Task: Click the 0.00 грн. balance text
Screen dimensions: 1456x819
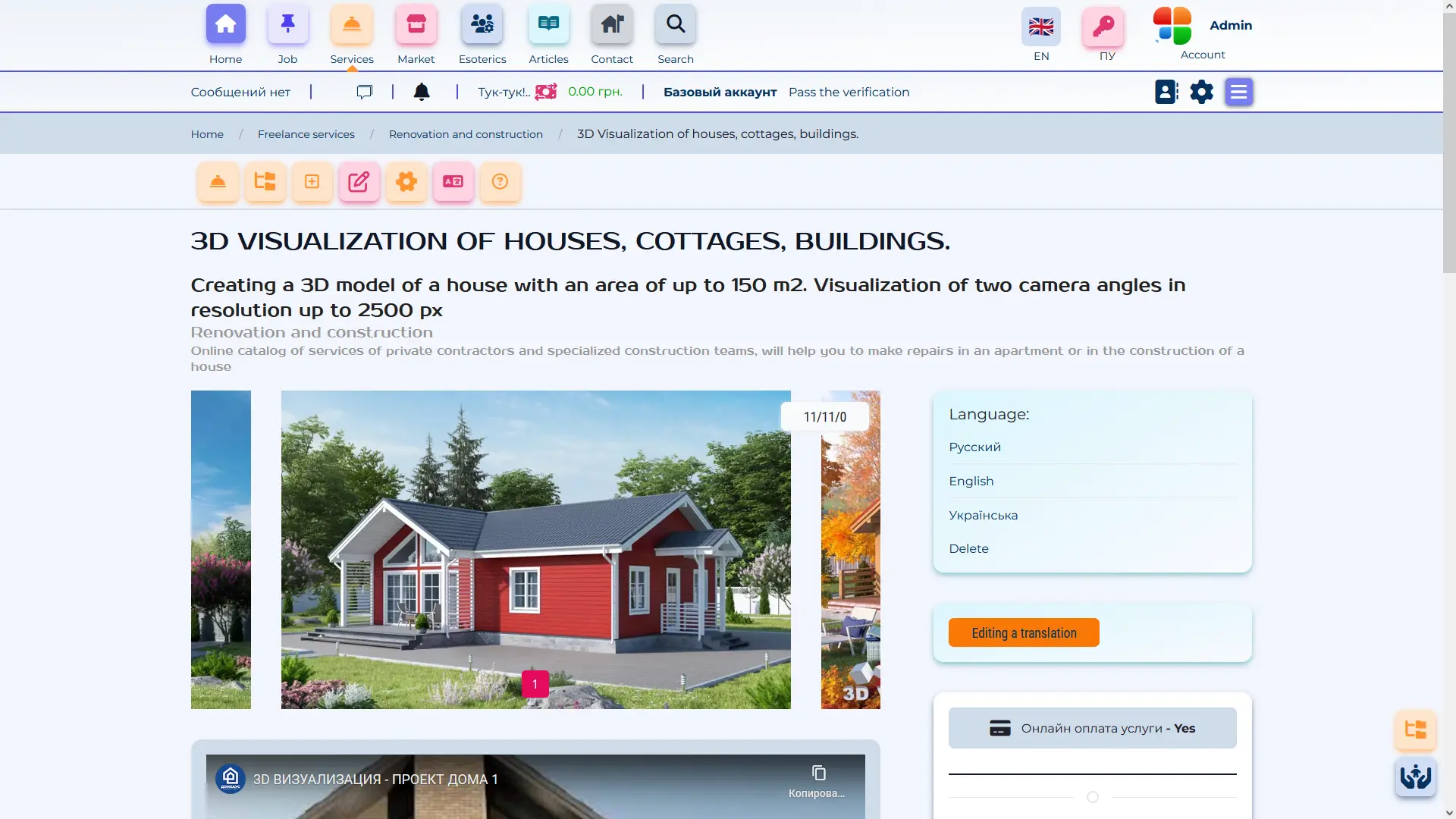Action: 595,92
